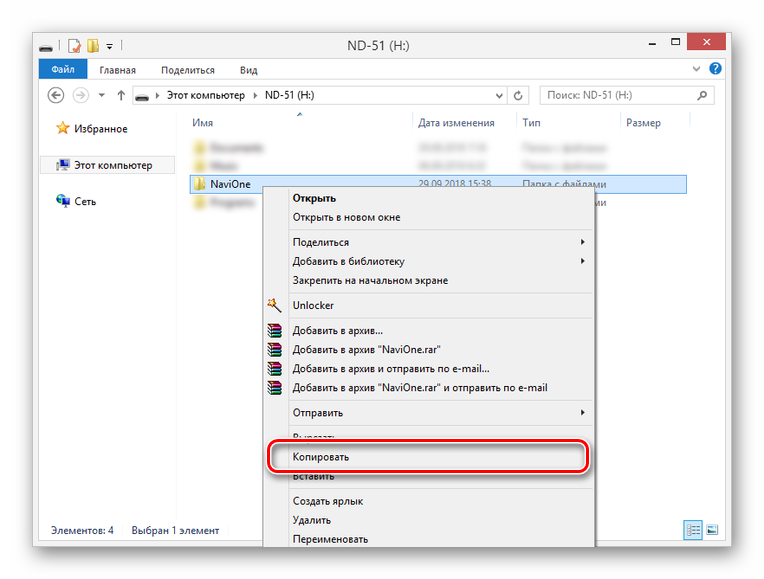Screen dimensions: 764x579
Task: Click the Properties icon in quick access toolbar
Action: 74,46
